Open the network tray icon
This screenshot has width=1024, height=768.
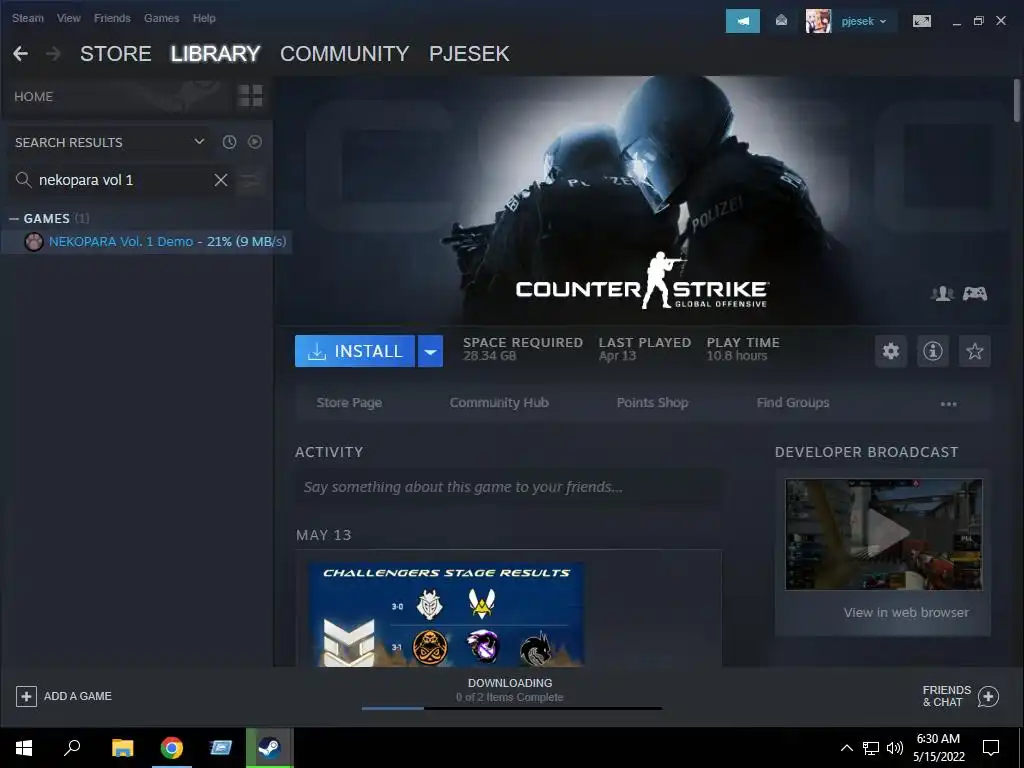click(871, 748)
